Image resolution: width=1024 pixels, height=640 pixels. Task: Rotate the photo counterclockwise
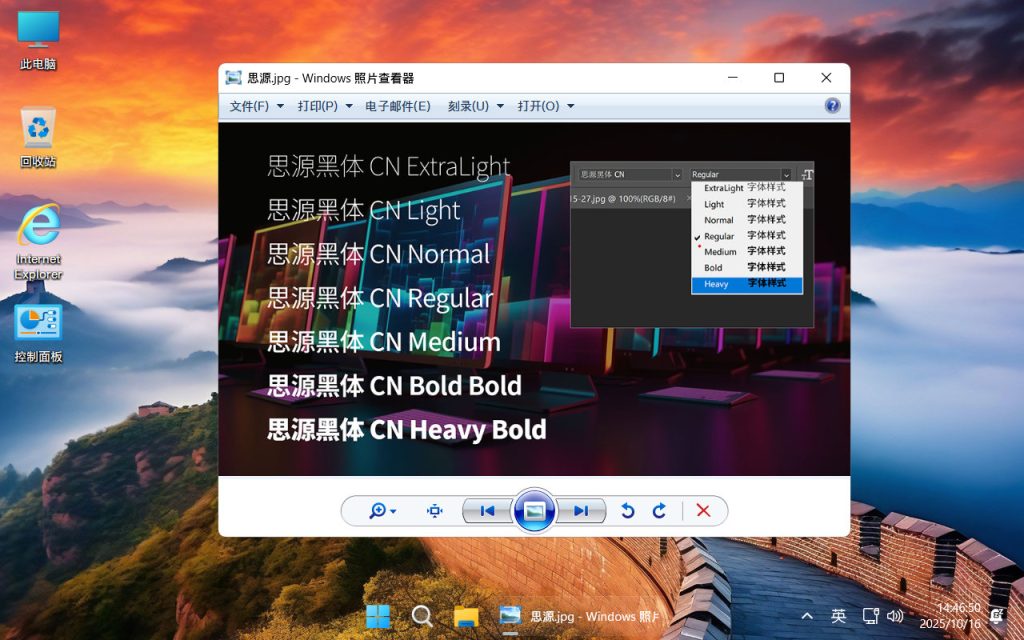point(628,510)
